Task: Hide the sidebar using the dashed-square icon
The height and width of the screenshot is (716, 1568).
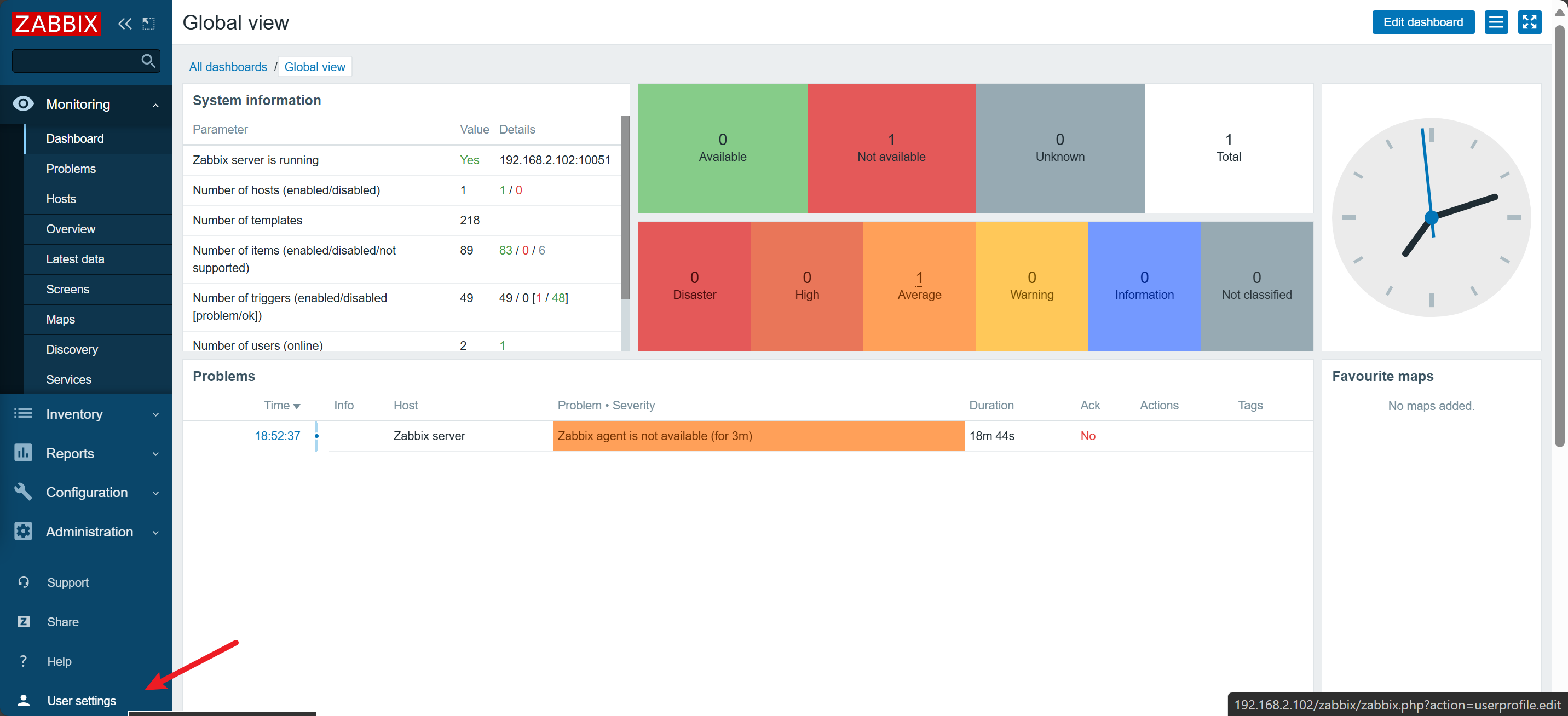Action: tap(148, 24)
